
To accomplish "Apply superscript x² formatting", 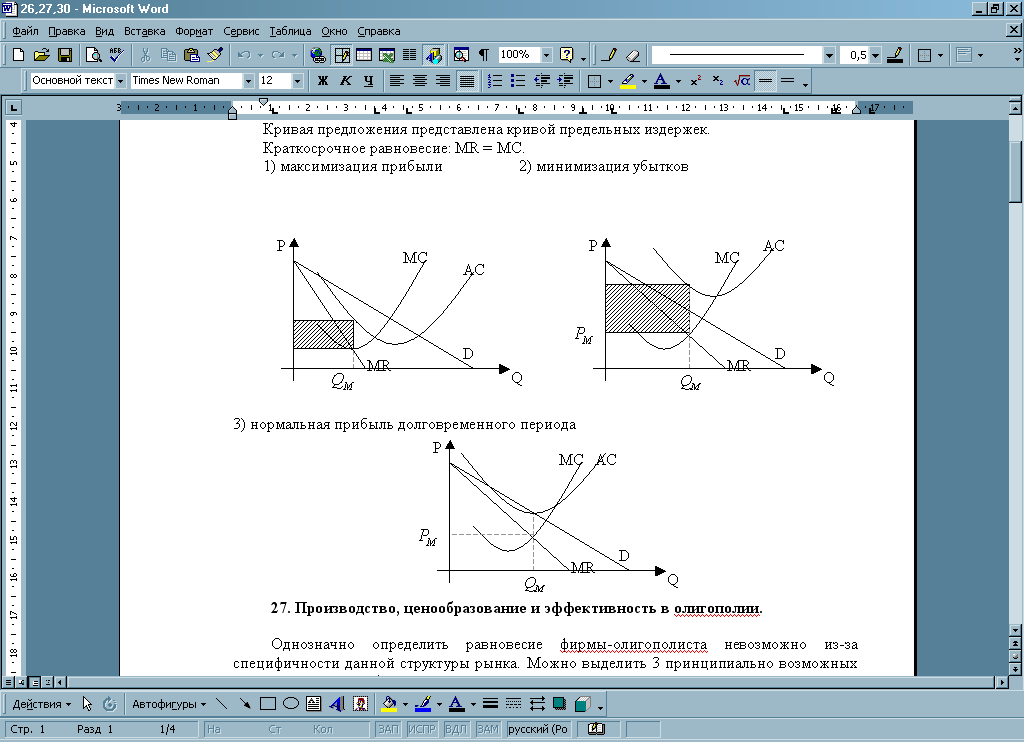I will 696,81.
